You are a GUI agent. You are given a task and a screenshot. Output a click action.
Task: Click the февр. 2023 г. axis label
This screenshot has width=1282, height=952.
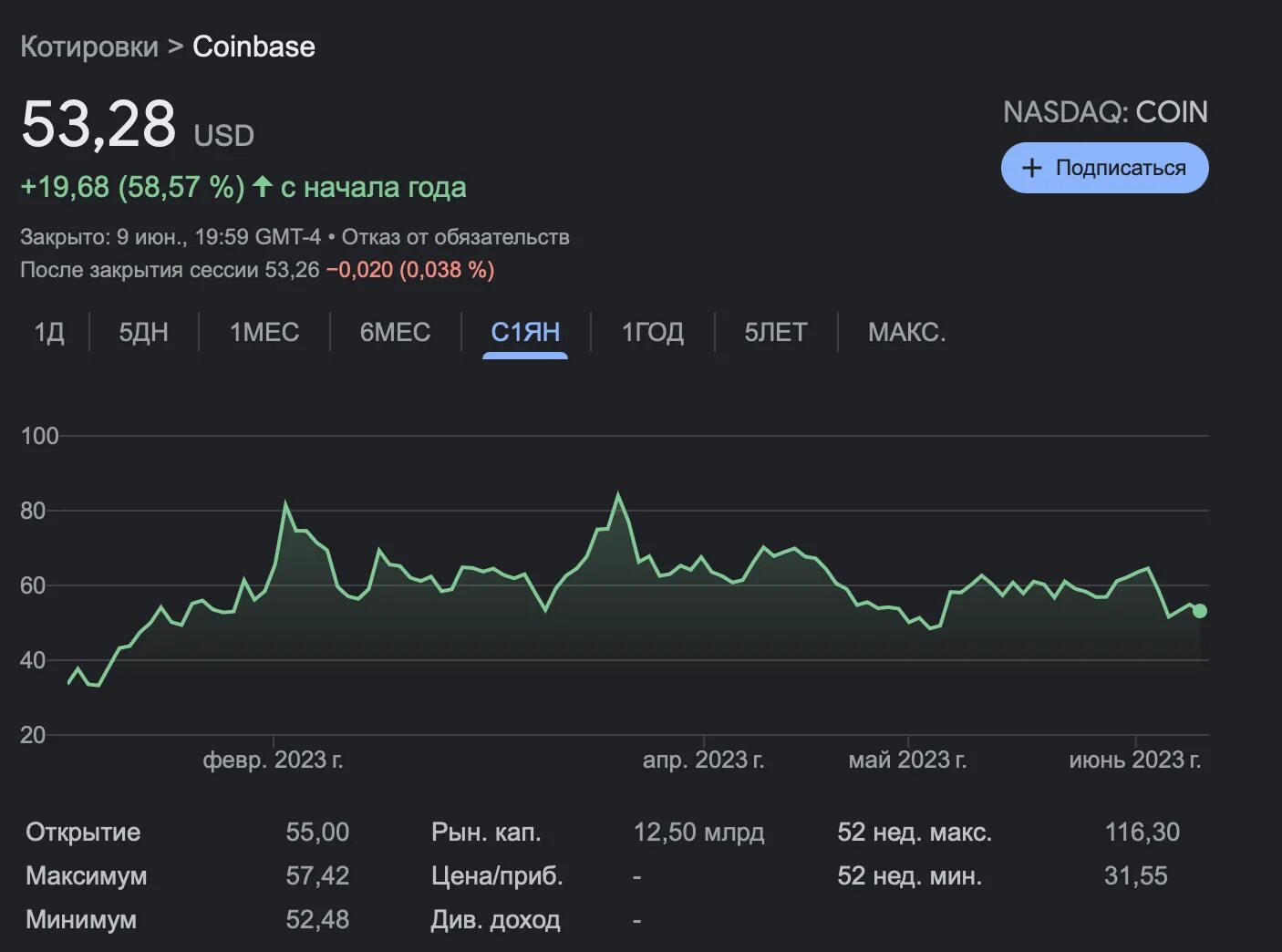click(273, 760)
